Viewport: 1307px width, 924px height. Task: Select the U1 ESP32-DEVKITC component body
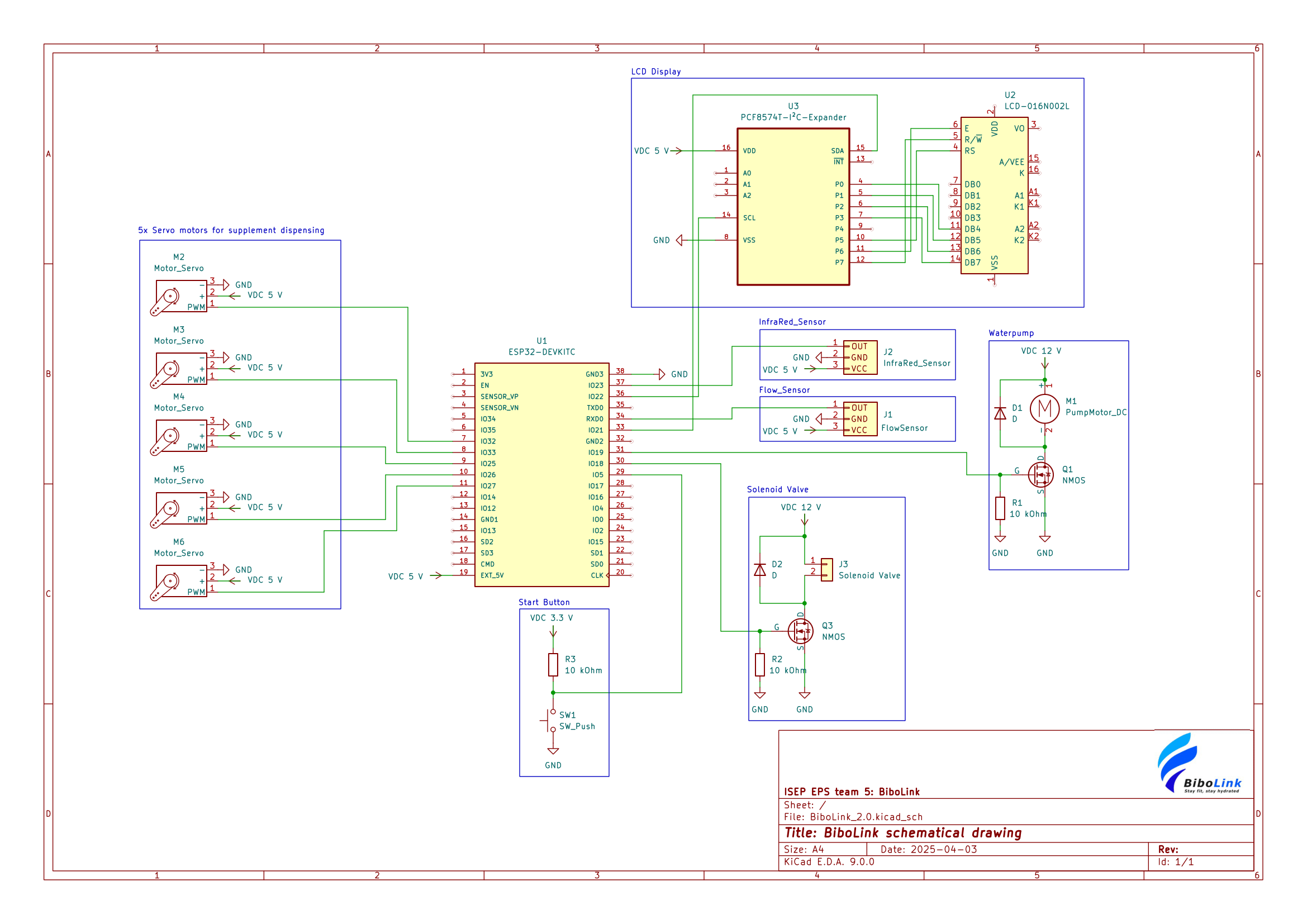click(x=541, y=474)
